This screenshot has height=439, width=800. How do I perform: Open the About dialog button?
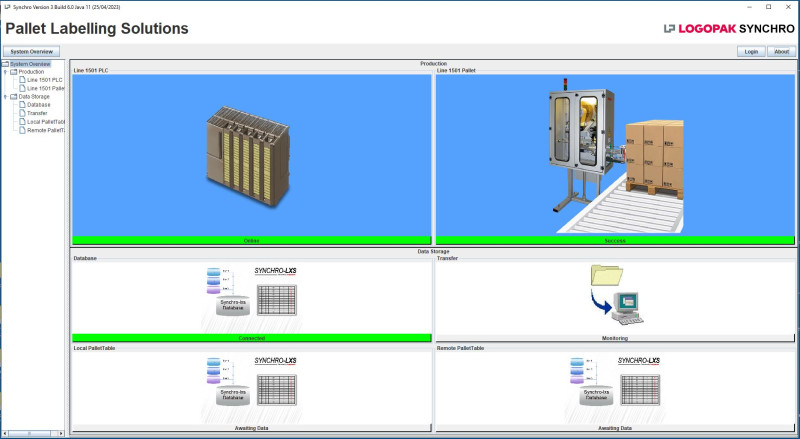point(782,51)
